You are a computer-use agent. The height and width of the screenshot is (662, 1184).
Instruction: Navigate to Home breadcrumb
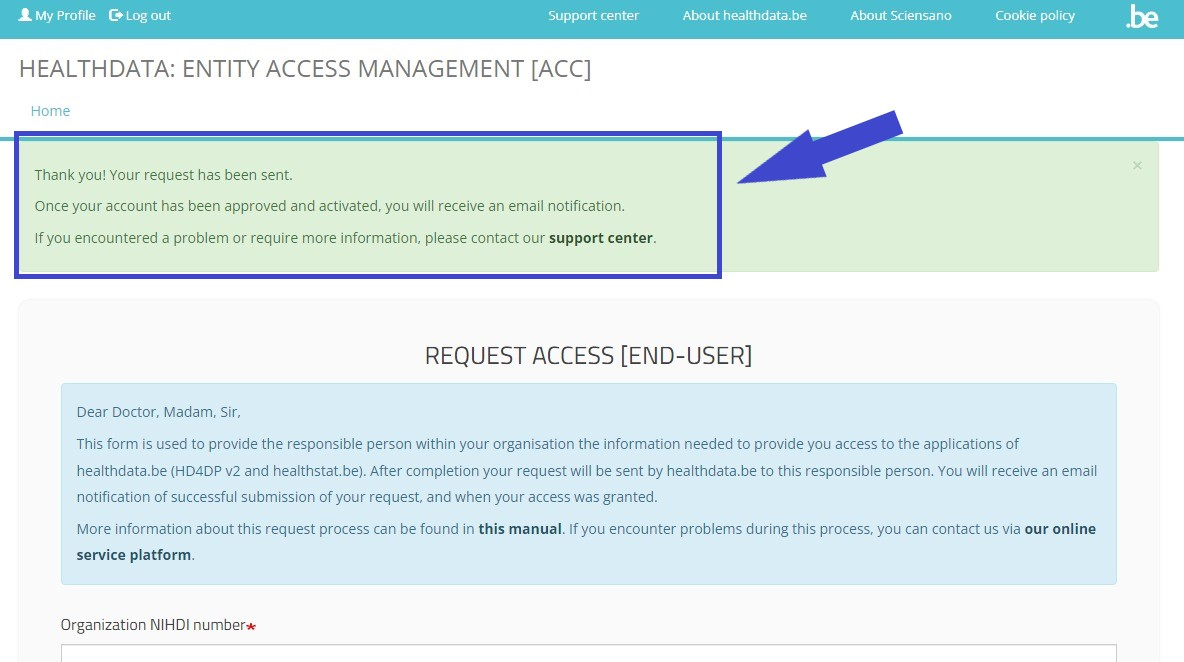coord(50,111)
